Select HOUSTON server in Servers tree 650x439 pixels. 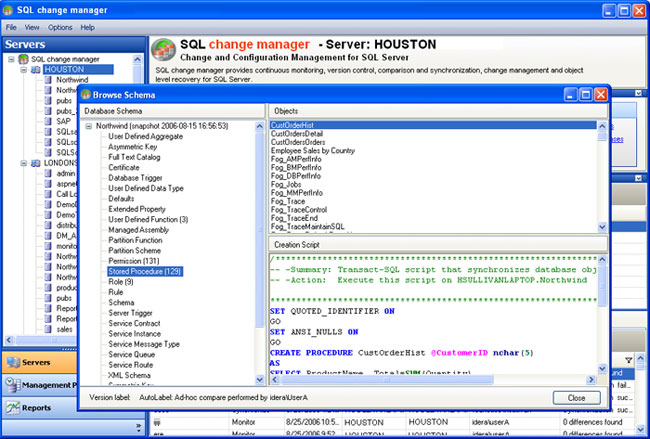[78, 70]
